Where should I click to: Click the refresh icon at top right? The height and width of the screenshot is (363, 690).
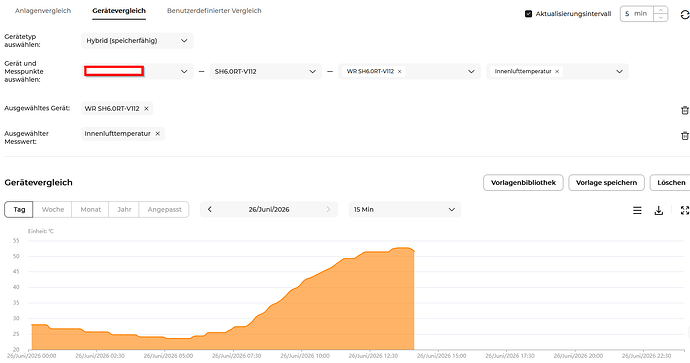pyautogui.click(x=685, y=15)
